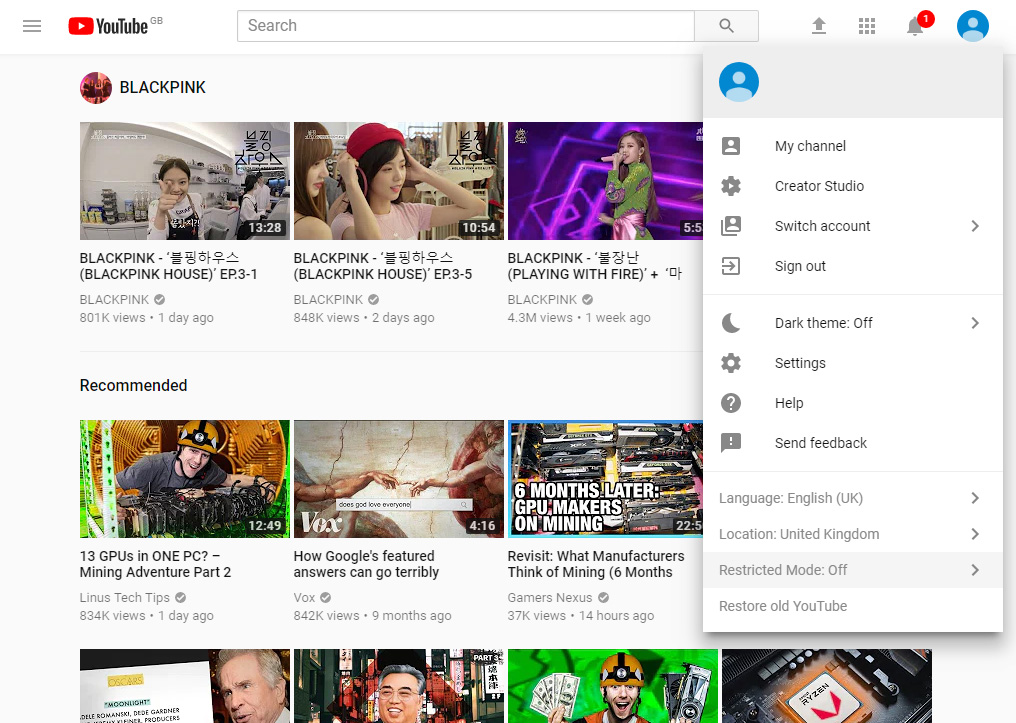Click 'How Google's featured answers' title
This screenshot has height=723, width=1016.
tap(366, 564)
